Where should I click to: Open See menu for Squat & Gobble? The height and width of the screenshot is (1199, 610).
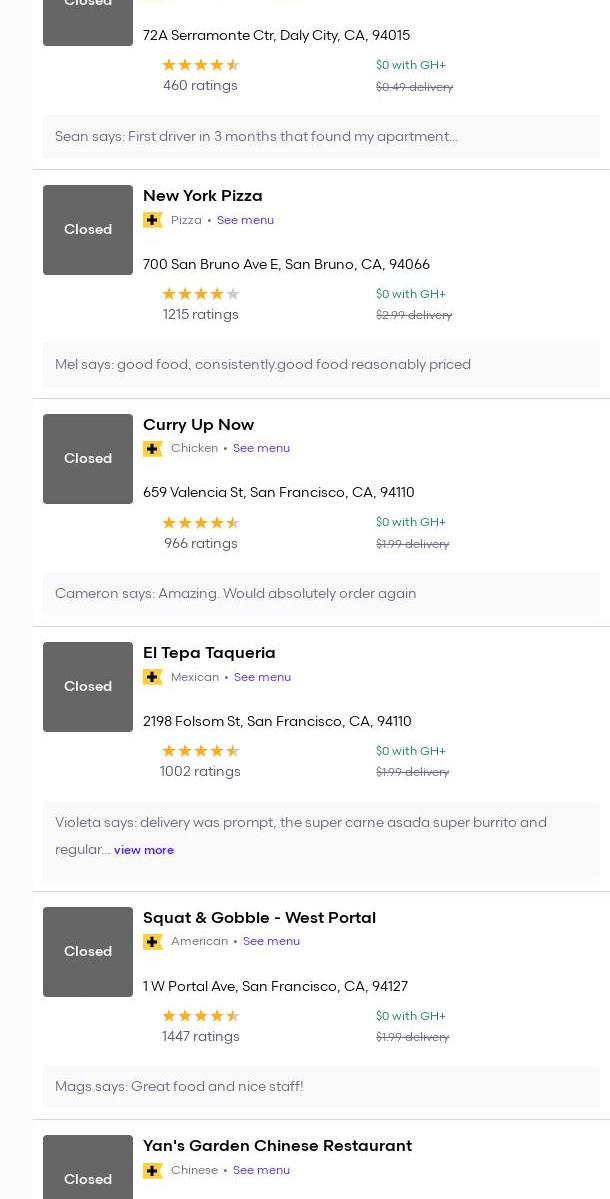[271, 942]
